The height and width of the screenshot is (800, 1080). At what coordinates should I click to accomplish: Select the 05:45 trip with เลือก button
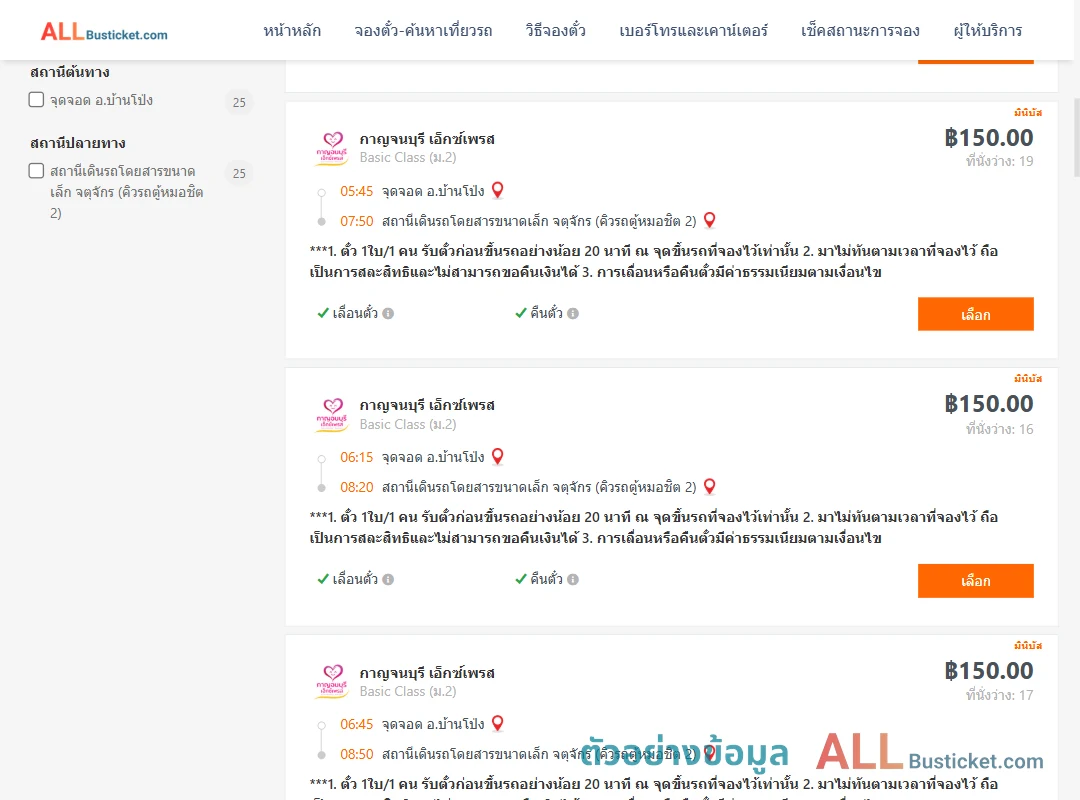click(x=975, y=314)
